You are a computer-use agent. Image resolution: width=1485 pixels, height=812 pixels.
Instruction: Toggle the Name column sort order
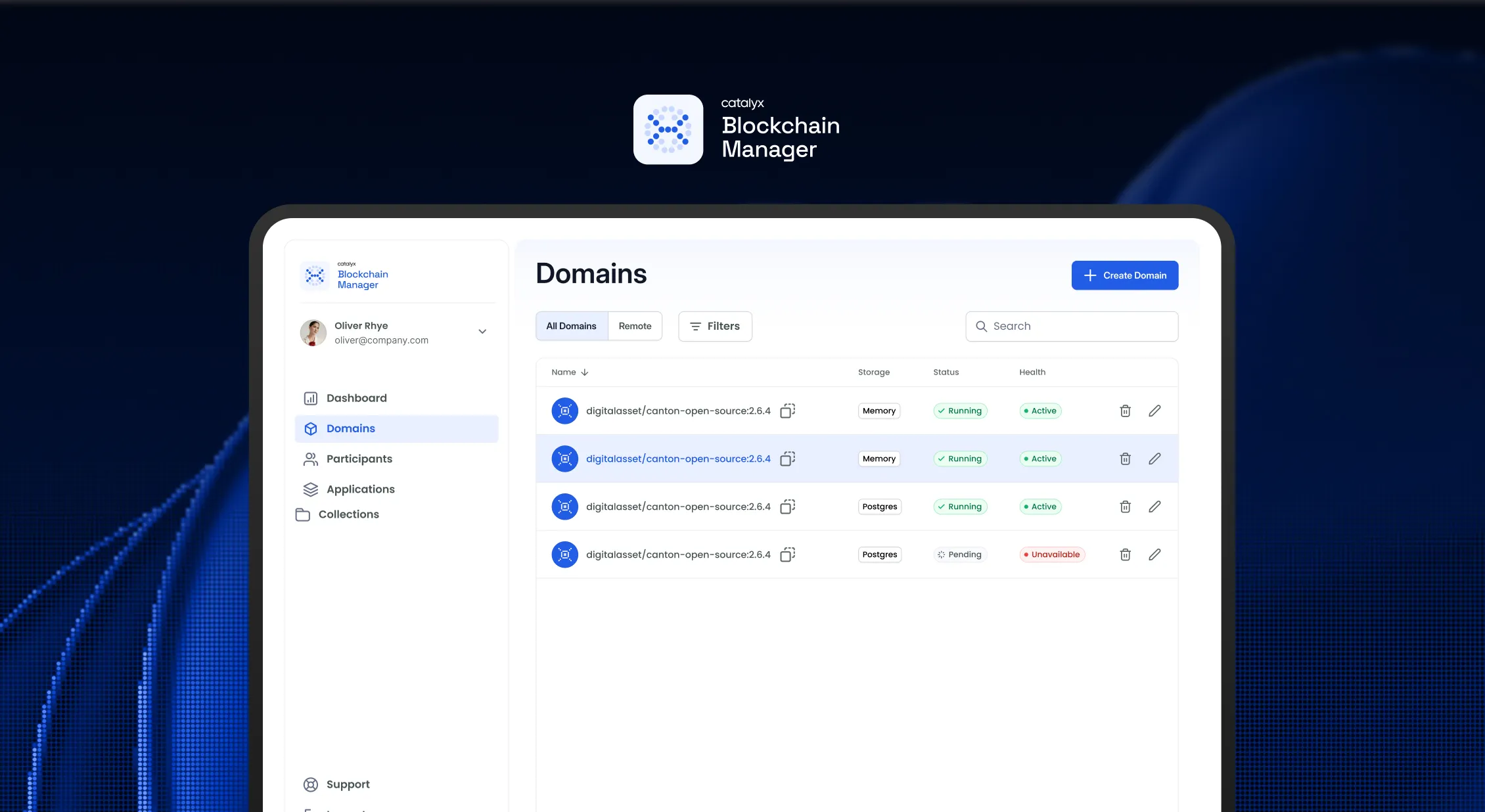(x=583, y=372)
